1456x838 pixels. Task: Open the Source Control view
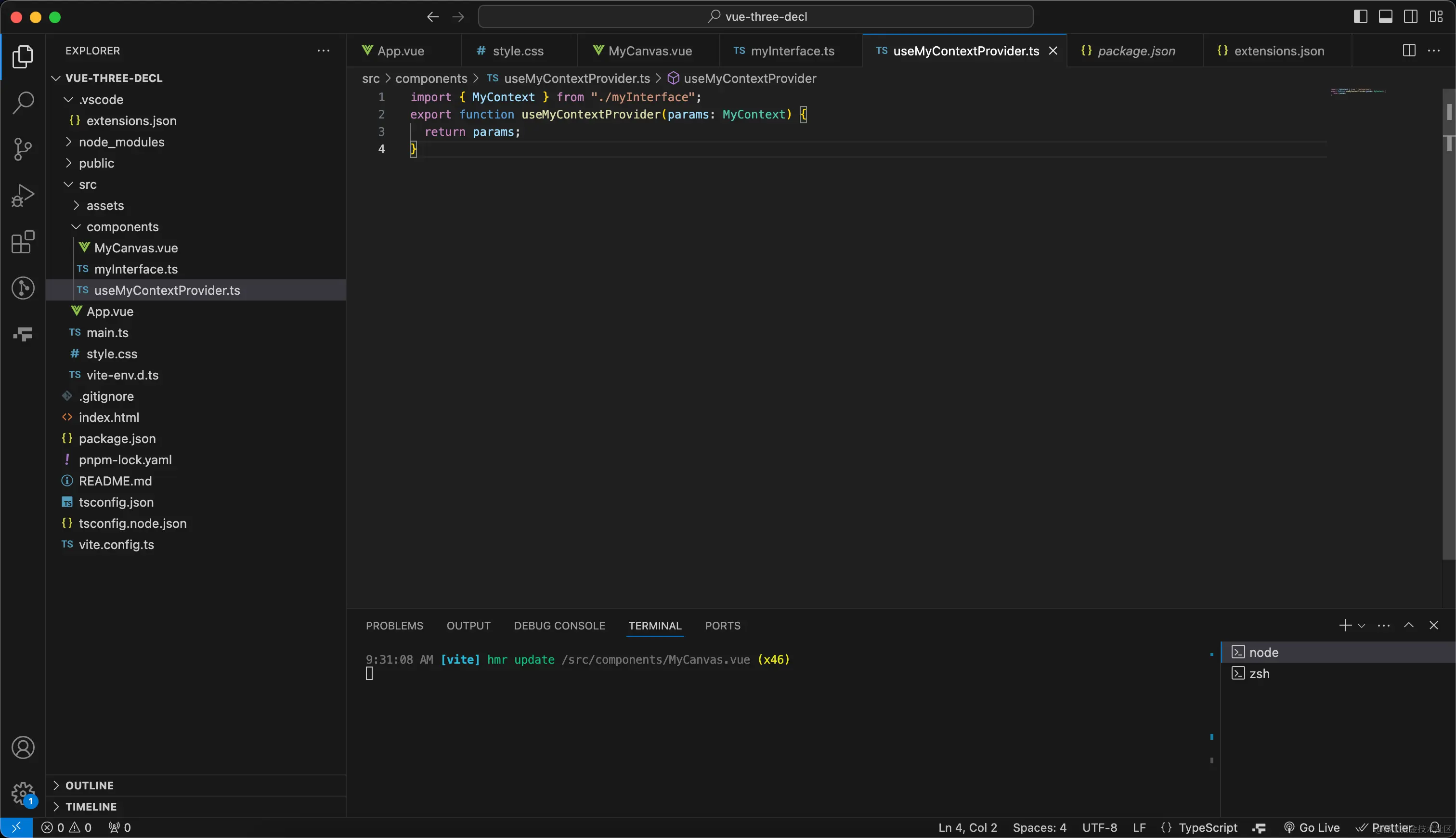23,149
